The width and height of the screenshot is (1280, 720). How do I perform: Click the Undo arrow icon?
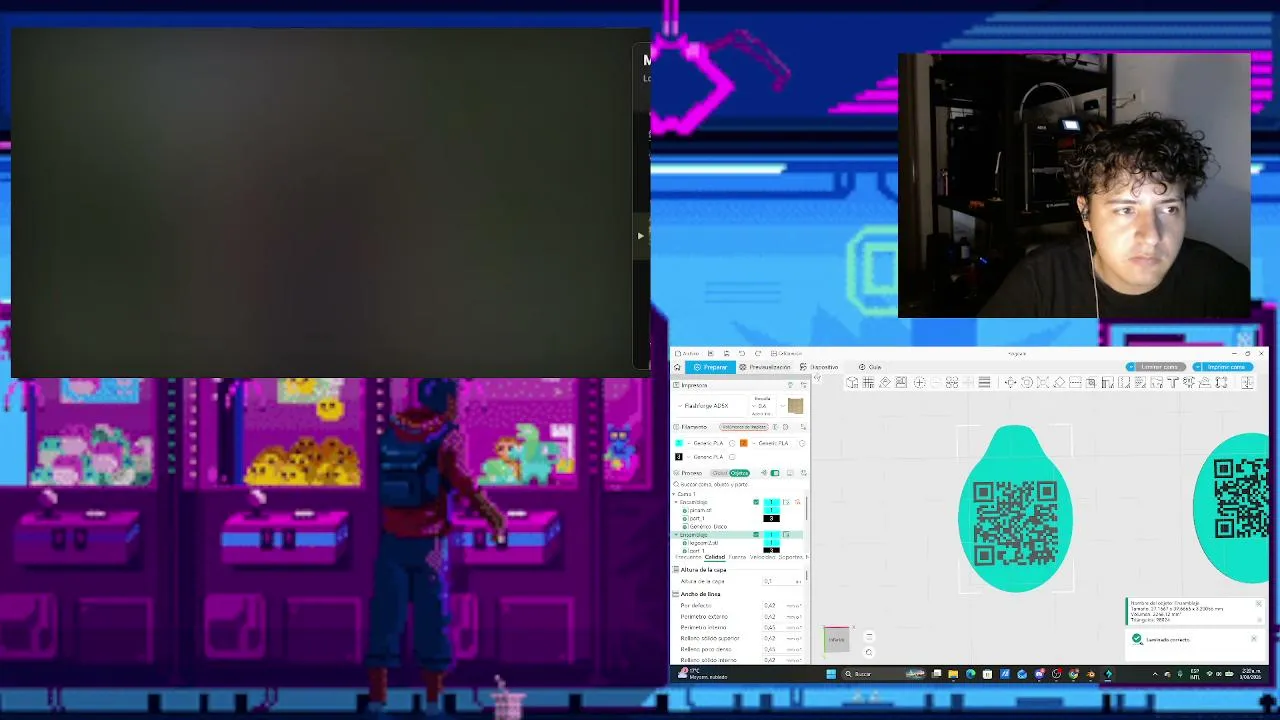coord(741,353)
